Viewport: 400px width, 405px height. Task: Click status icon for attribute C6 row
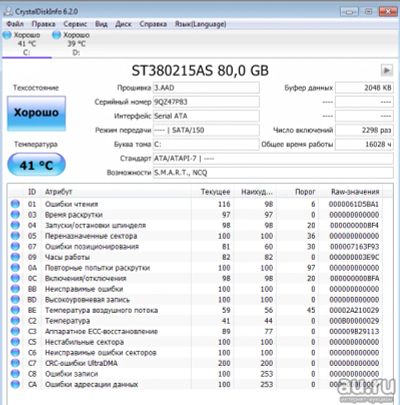click(15, 353)
